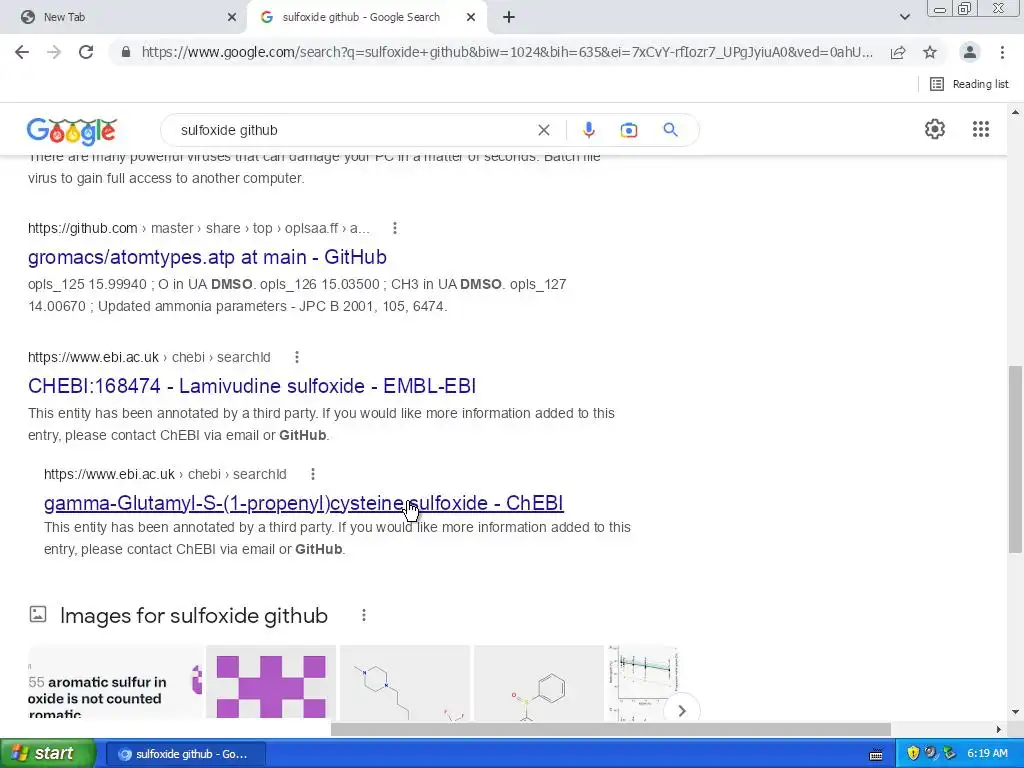Open the on-screen keyboard tray icon
This screenshot has height=768, width=1024.
(x=876, y=754)
